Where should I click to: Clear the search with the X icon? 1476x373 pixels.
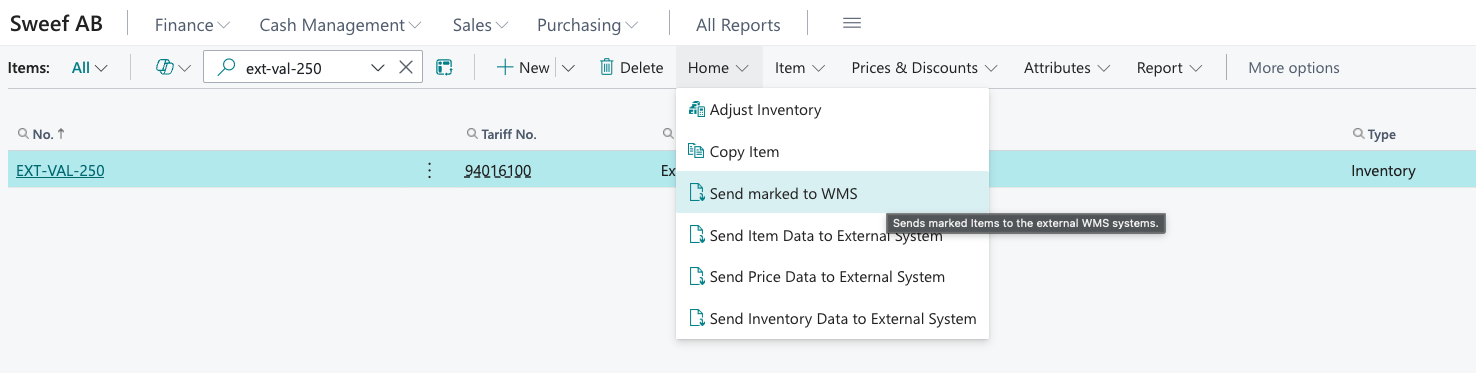click(x=406, y=67)
